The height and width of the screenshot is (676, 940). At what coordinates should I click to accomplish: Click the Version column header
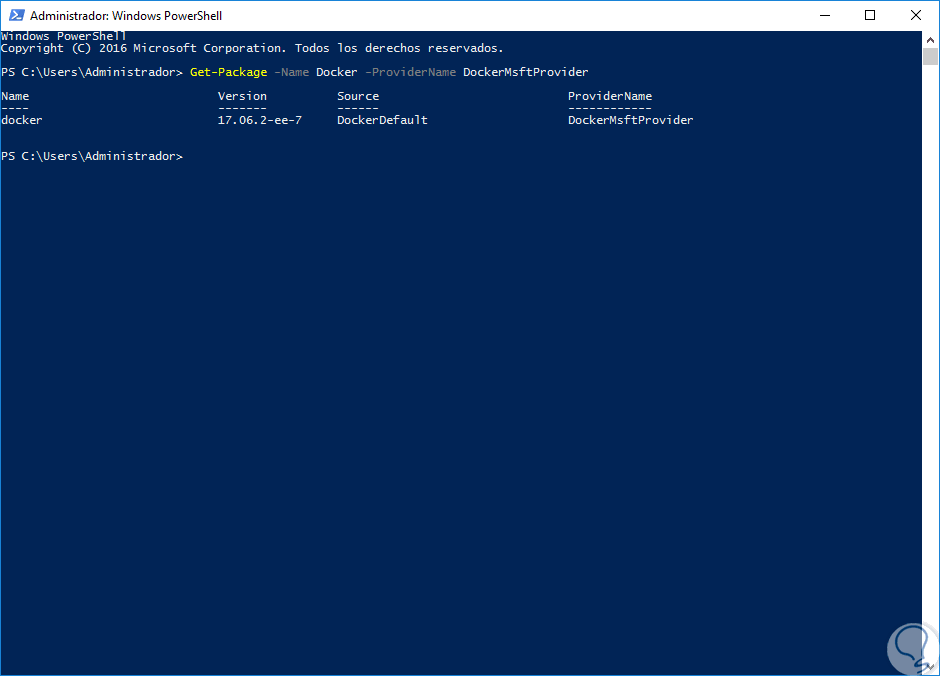tap(242, 96)
